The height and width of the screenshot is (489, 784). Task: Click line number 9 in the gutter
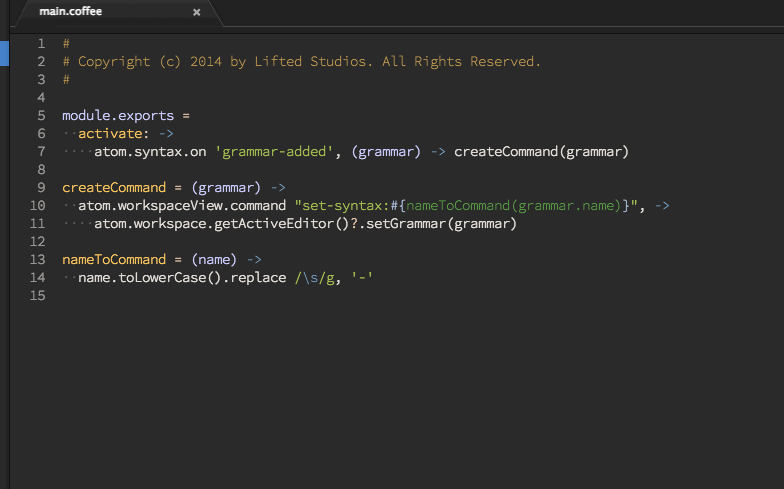pos(41,188)
